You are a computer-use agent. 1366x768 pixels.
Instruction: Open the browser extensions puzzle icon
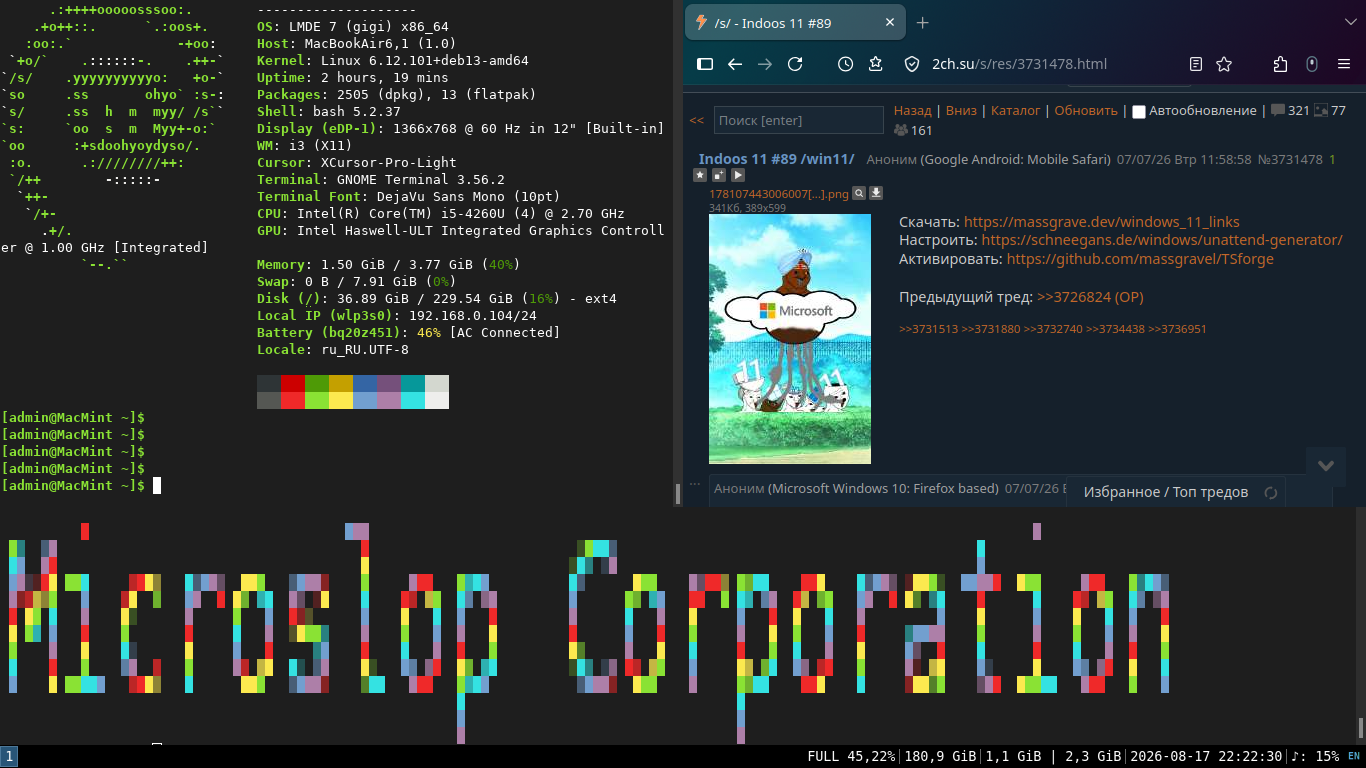1281,64
